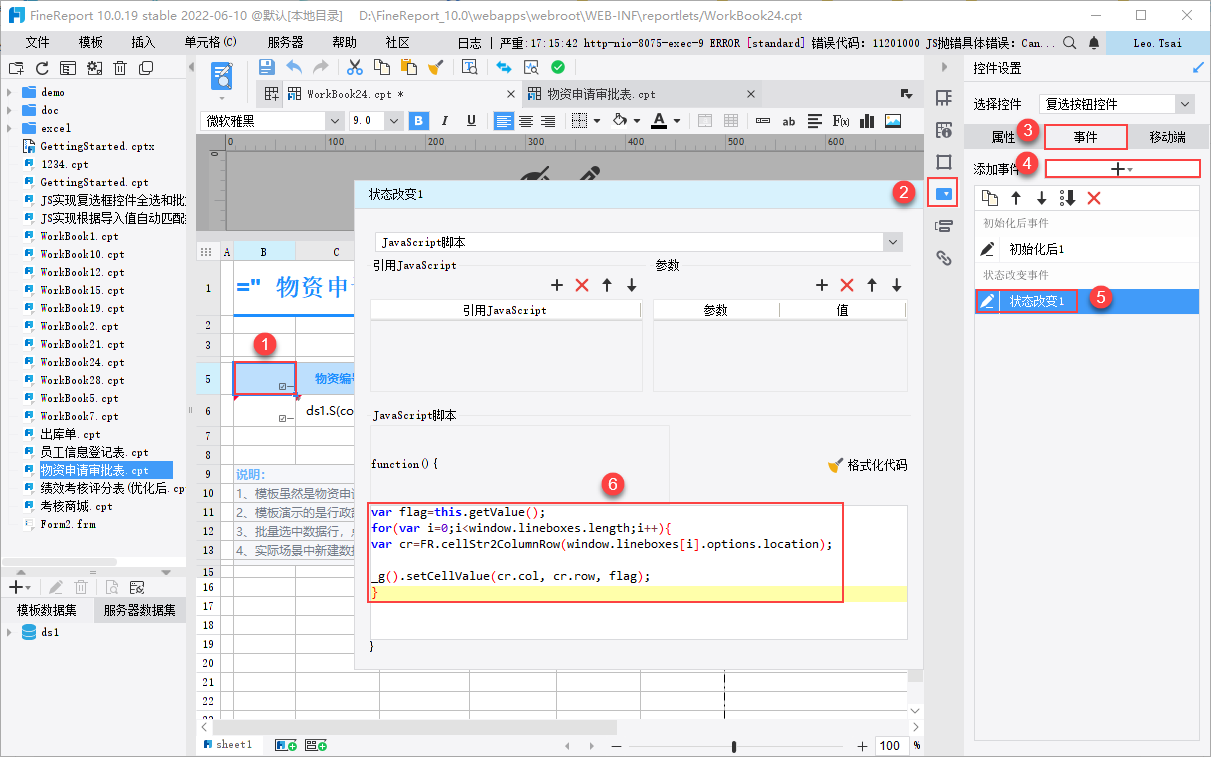
Task: Click the font color swatch
Action: coord(658,121)
